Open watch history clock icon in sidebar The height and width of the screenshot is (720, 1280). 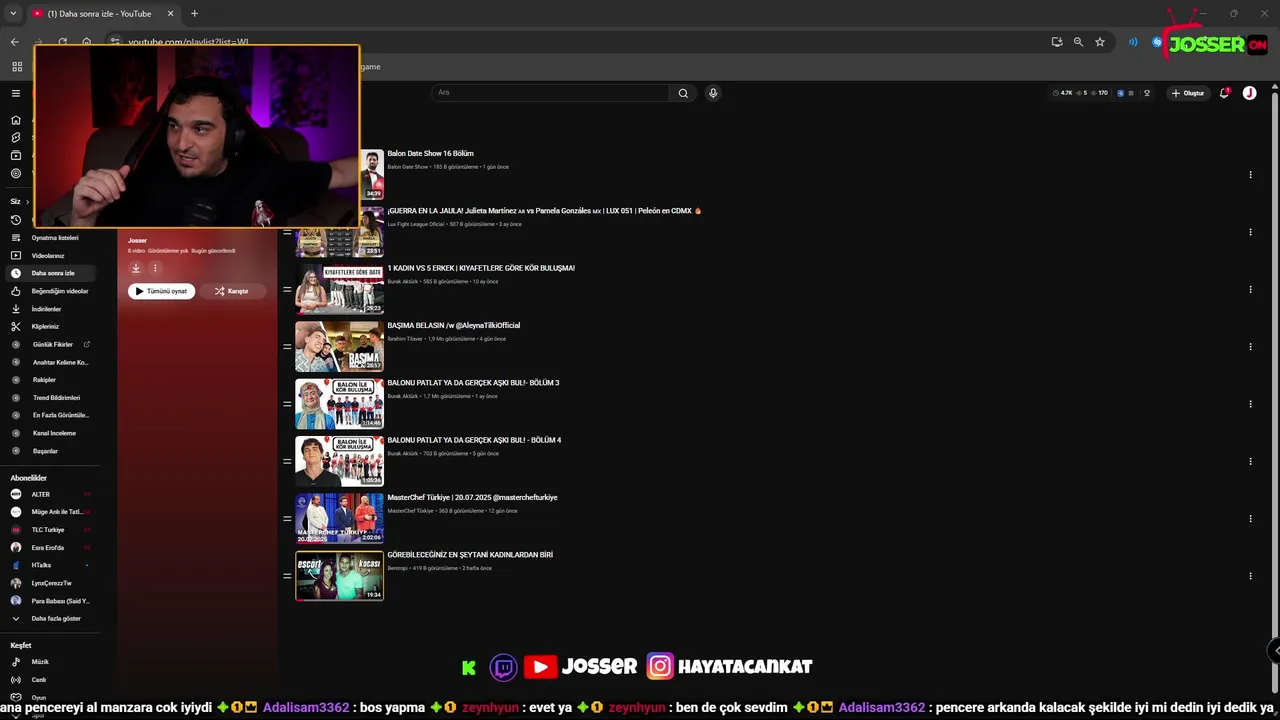click(x=16, y=220)
